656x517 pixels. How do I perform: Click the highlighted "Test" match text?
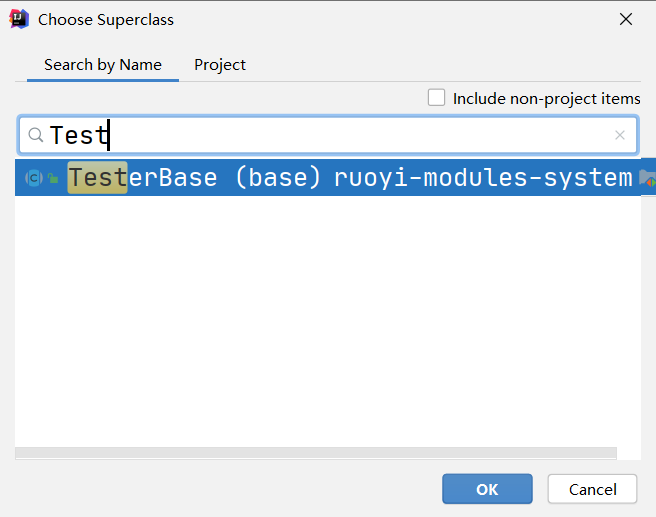(97, 178)
